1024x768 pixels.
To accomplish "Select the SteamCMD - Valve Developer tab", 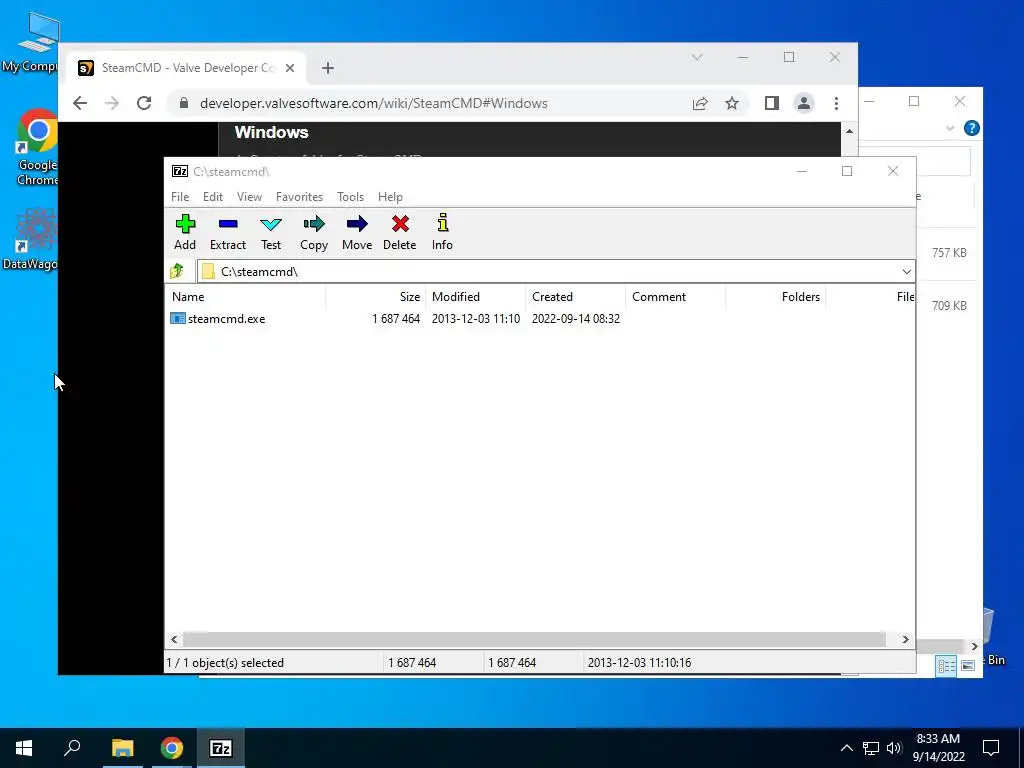I will pos(187,68).
